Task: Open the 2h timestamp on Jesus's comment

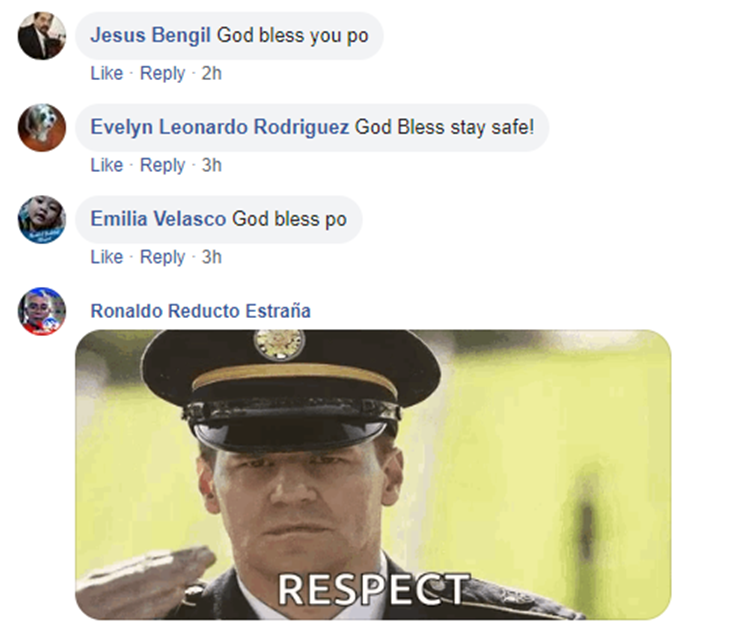Action: point(211,73)
